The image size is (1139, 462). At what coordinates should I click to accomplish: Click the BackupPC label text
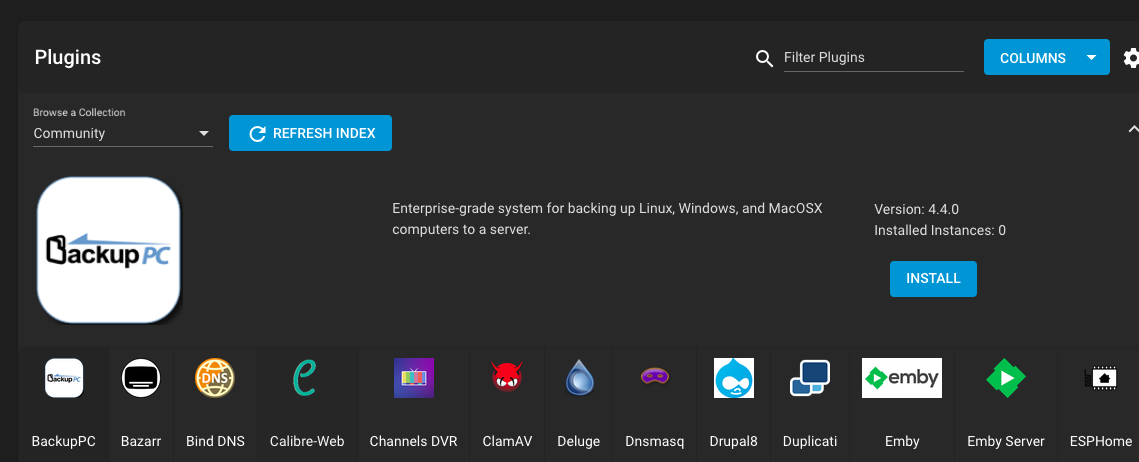64,441
